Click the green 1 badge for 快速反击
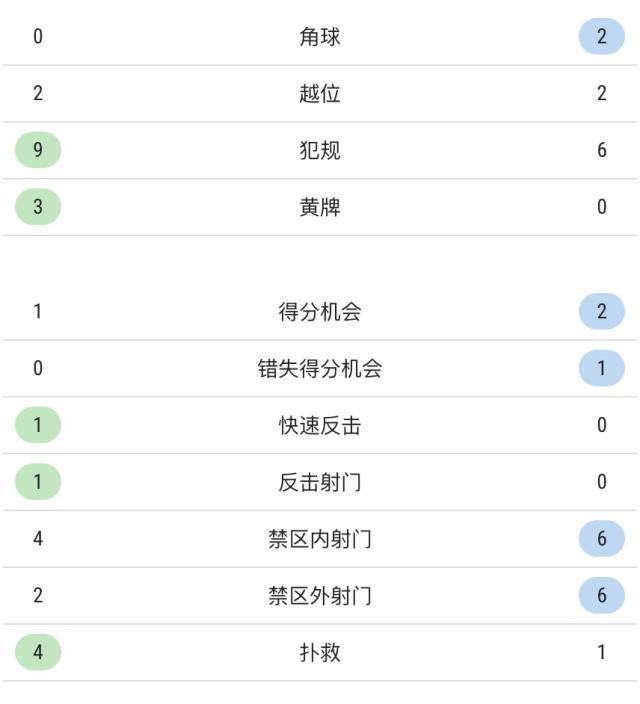 (38, 426)
